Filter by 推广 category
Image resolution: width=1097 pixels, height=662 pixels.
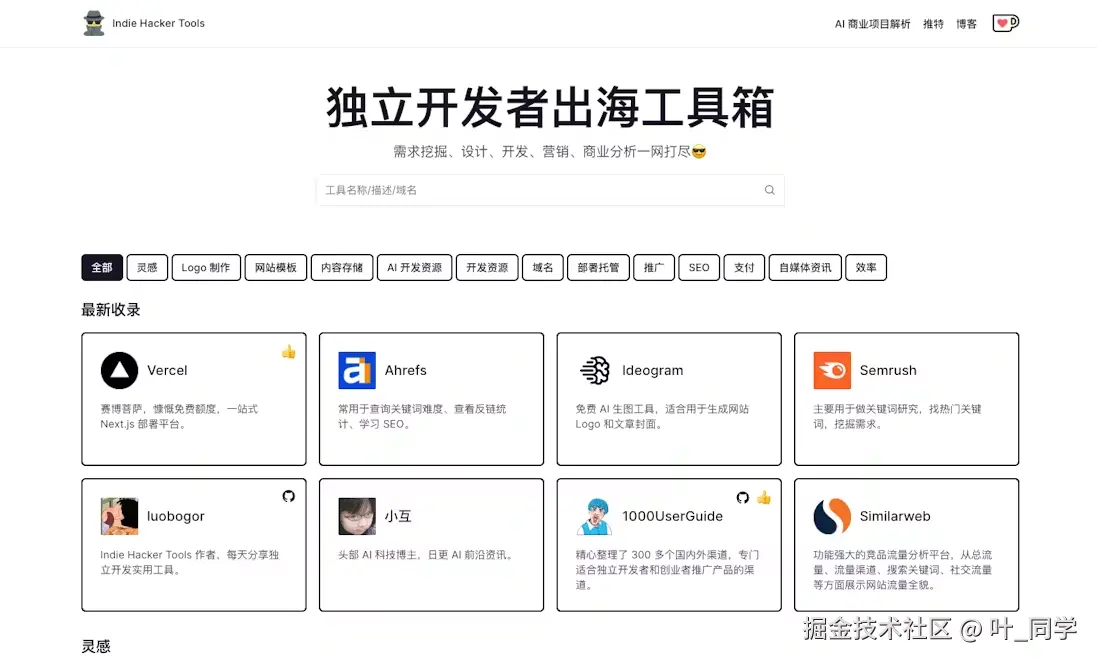654,267
